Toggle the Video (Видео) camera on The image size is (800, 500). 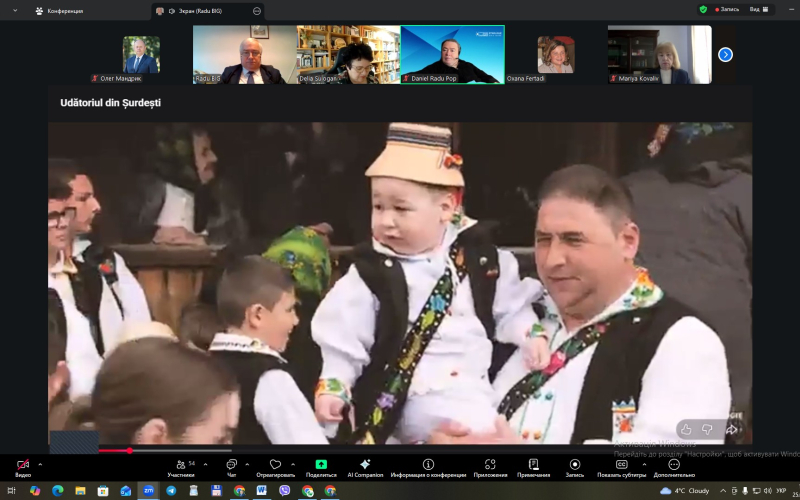(x=23, y=465)
